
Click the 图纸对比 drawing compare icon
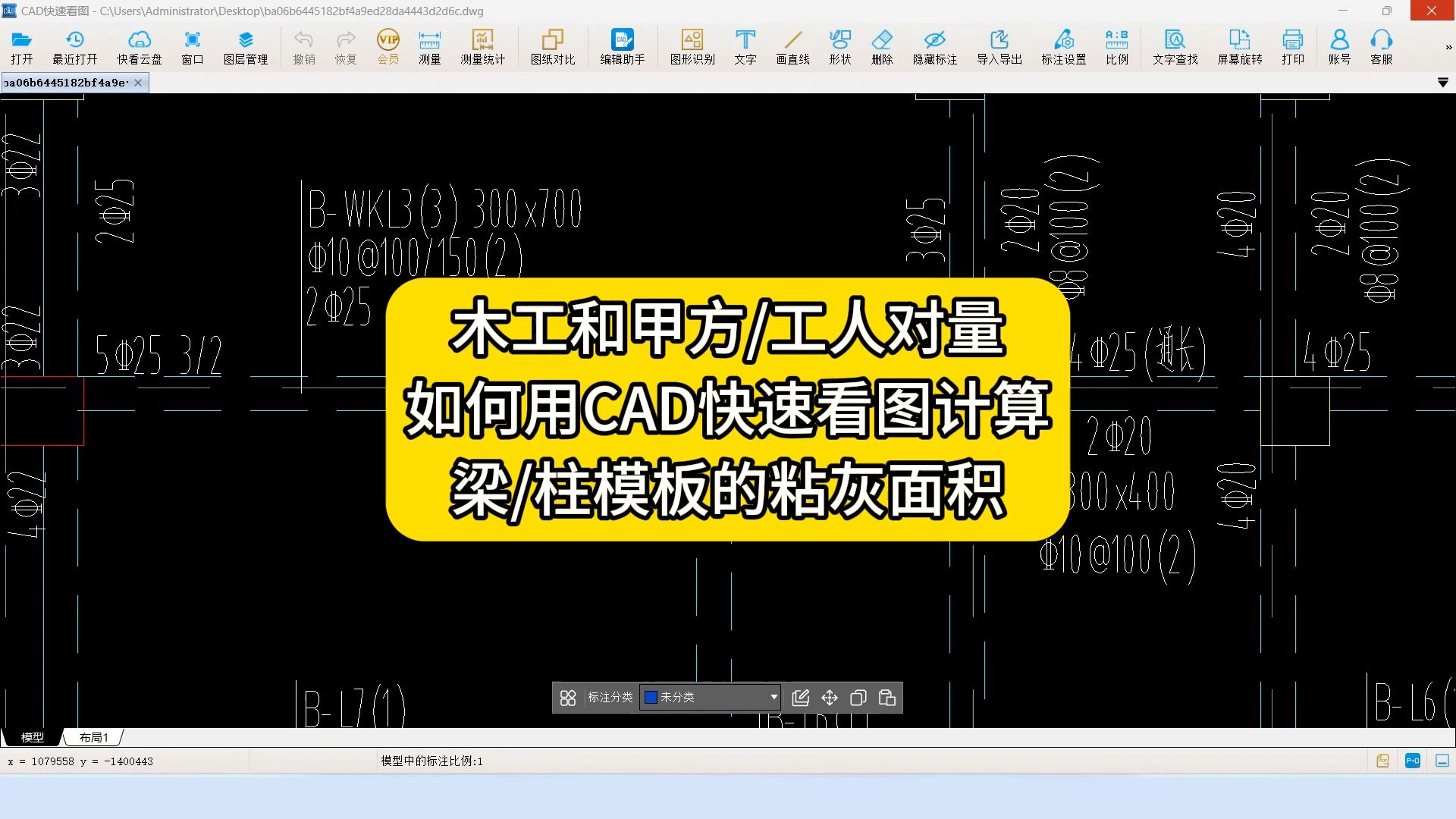(x=552, y=47)
